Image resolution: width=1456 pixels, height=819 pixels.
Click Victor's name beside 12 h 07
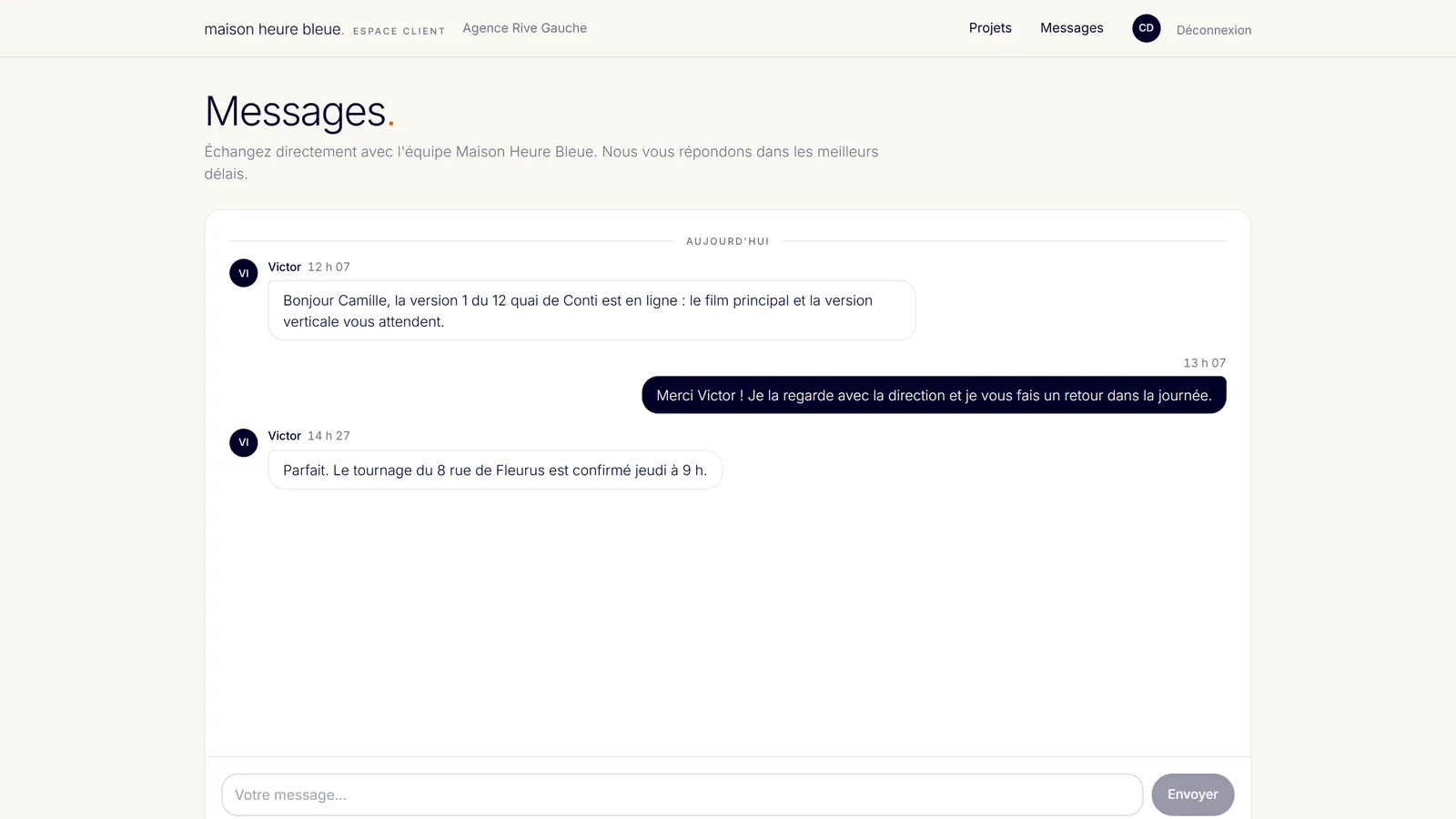pos(284,267)
